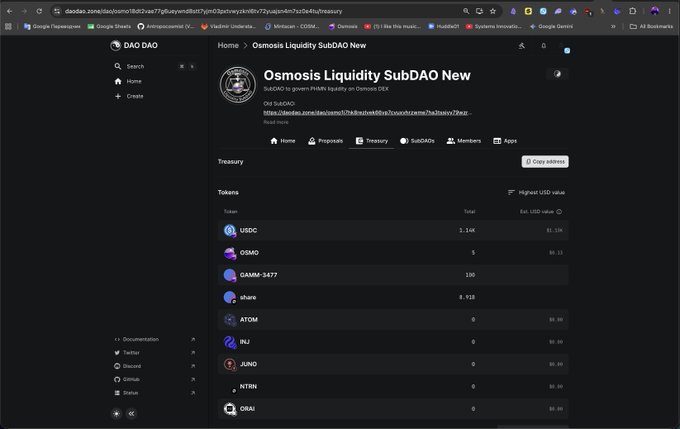The image size is (680, 429).
Task: Toggle the light/dark theme sun icon
Action: pyautogui.click(x=116, y=413)
